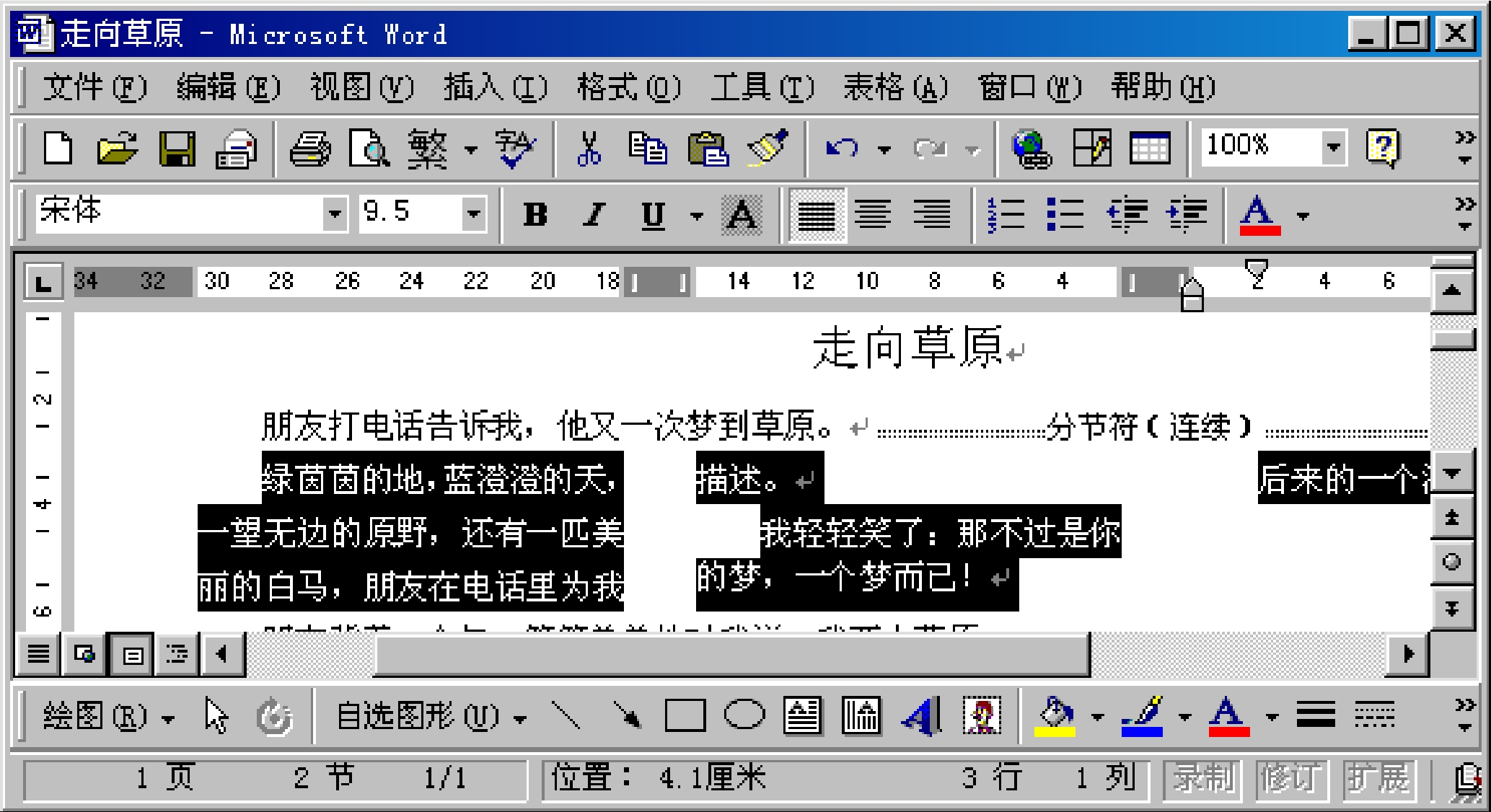Click the 自选图形(U) AutoShapes button
Viewport: 1491px width, 812px height.
tap(431, 716)
